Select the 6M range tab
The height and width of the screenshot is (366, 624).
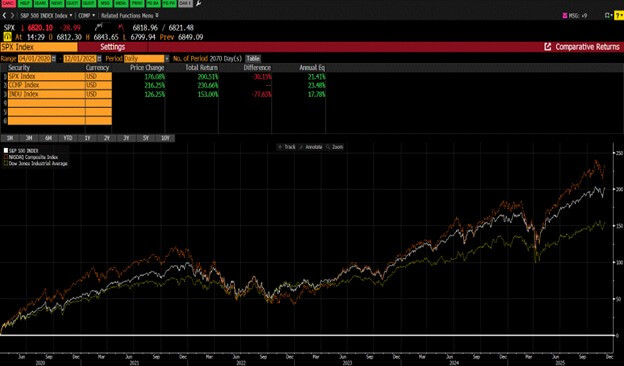[49, 138]
